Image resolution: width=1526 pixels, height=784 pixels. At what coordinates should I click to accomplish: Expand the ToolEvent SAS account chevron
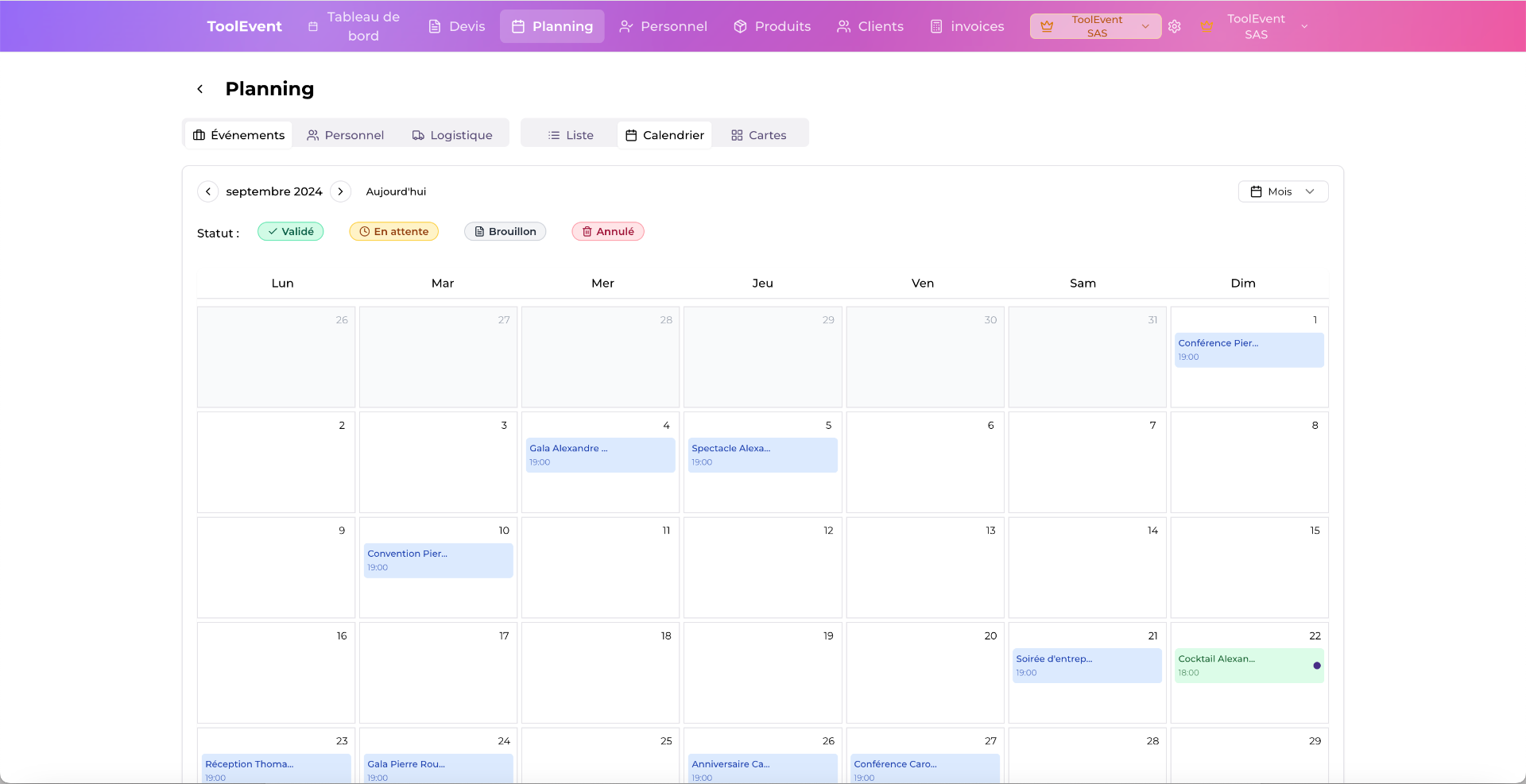[x=1304, y=26]
